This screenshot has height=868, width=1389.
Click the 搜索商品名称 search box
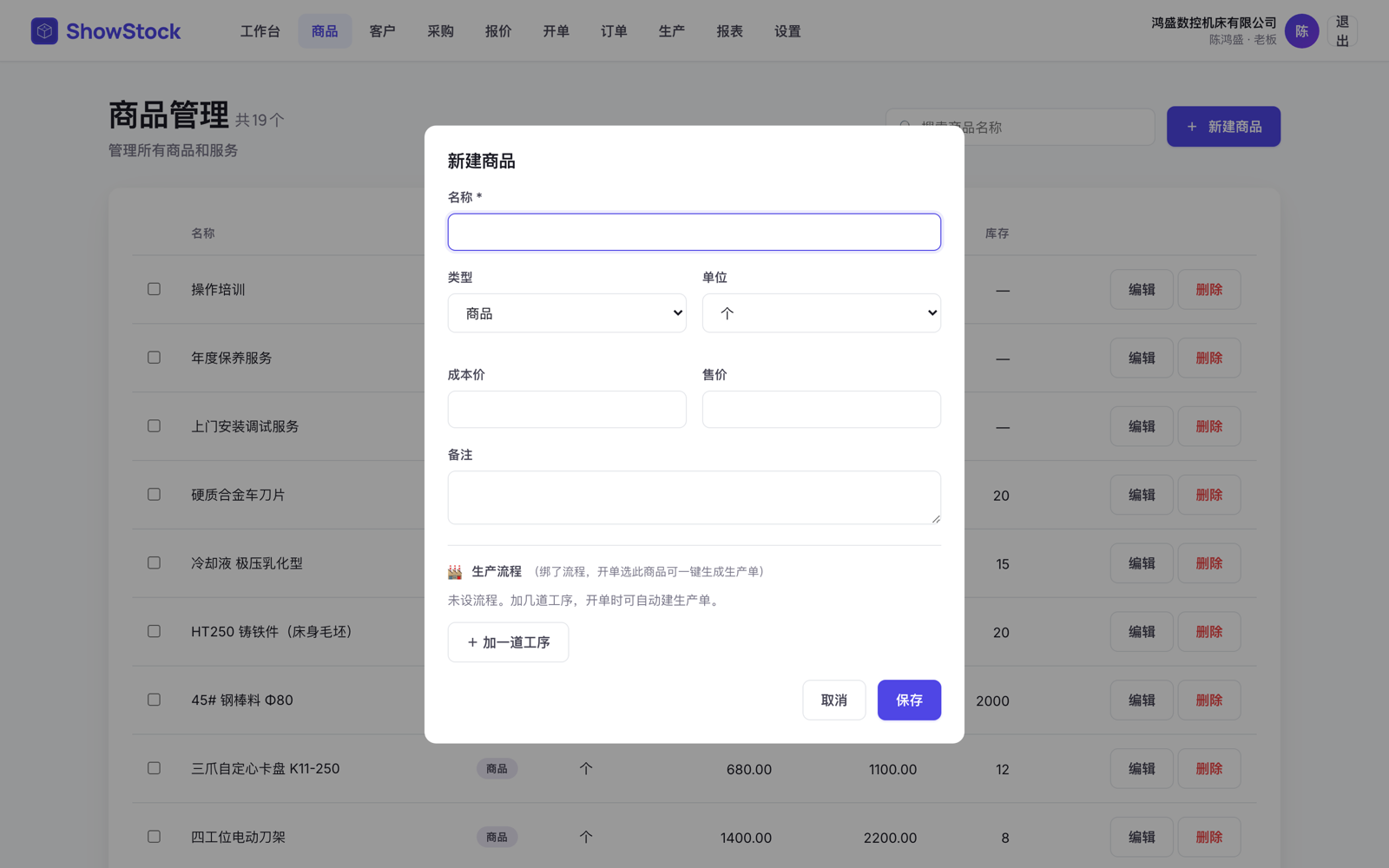coord(1020,127)
